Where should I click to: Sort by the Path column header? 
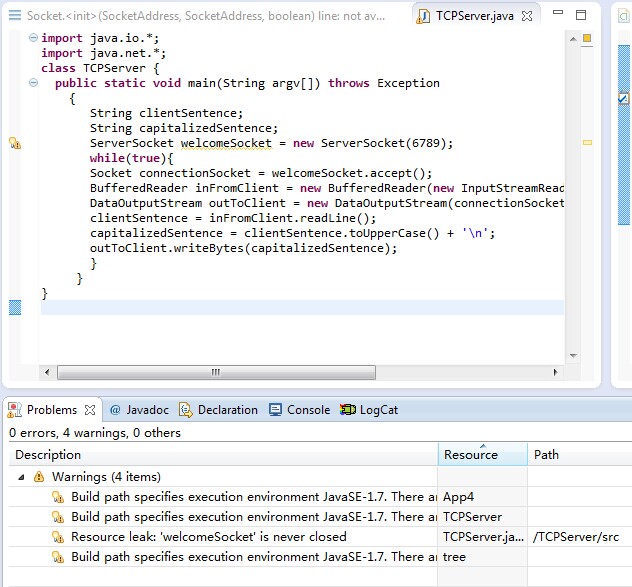click(580, 454)
